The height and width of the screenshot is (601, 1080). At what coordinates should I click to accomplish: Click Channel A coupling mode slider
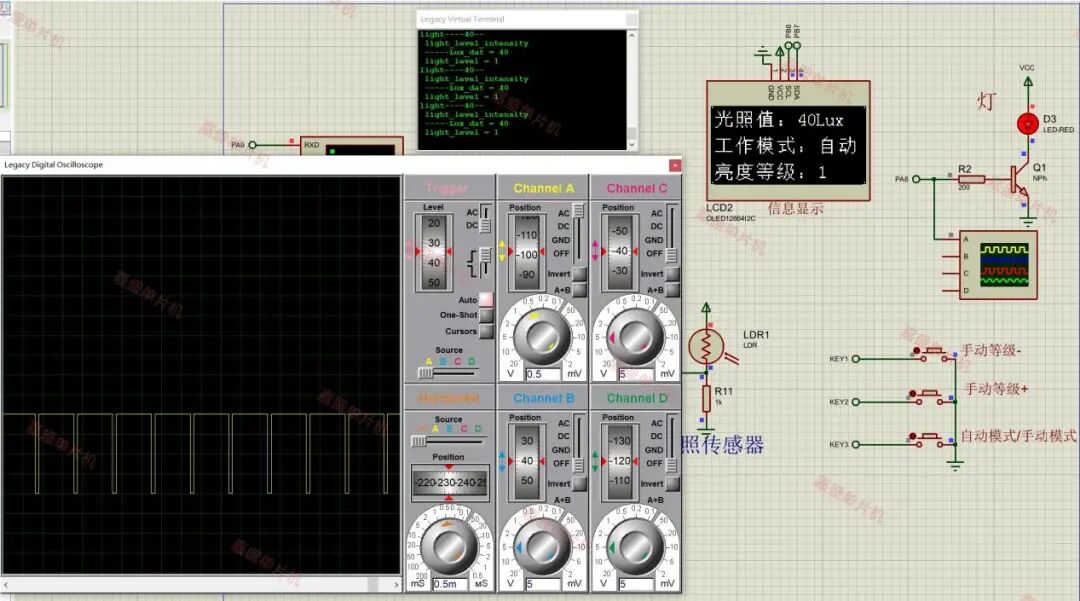click(579, 233)
